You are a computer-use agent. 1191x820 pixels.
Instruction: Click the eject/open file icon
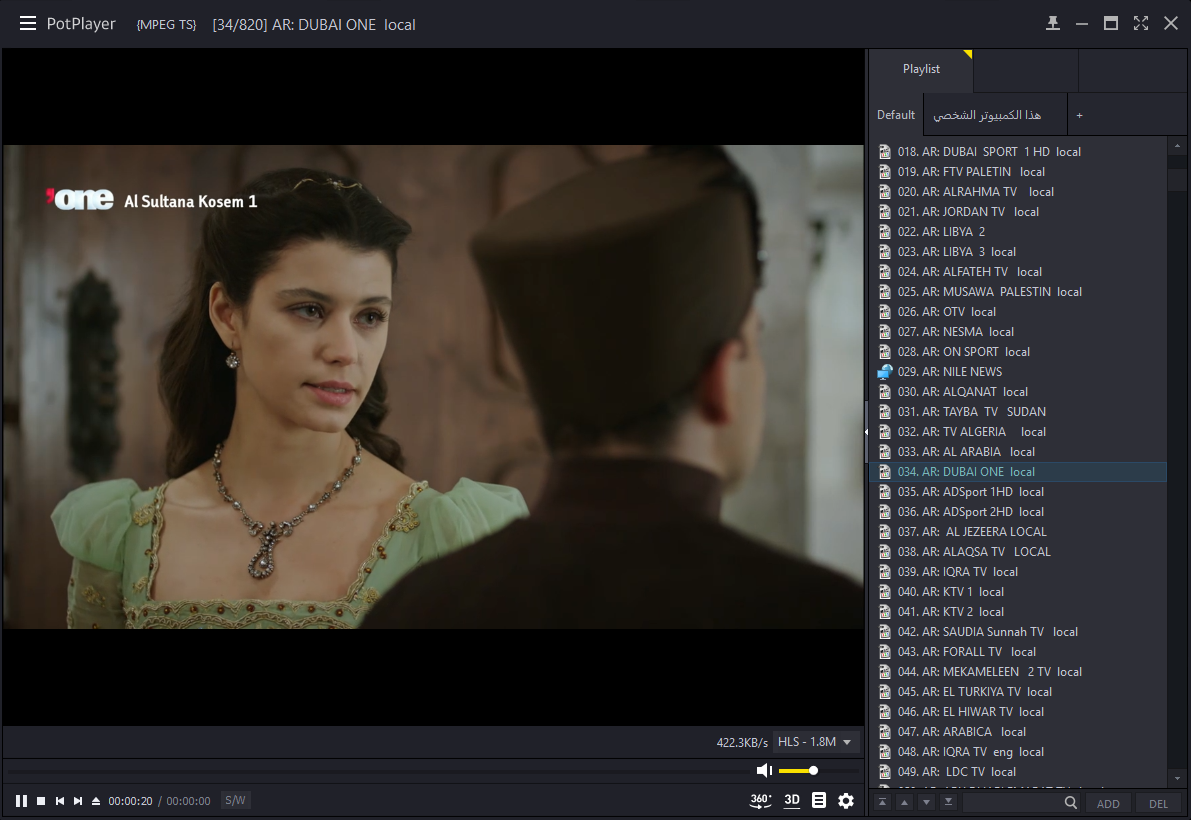96,801
